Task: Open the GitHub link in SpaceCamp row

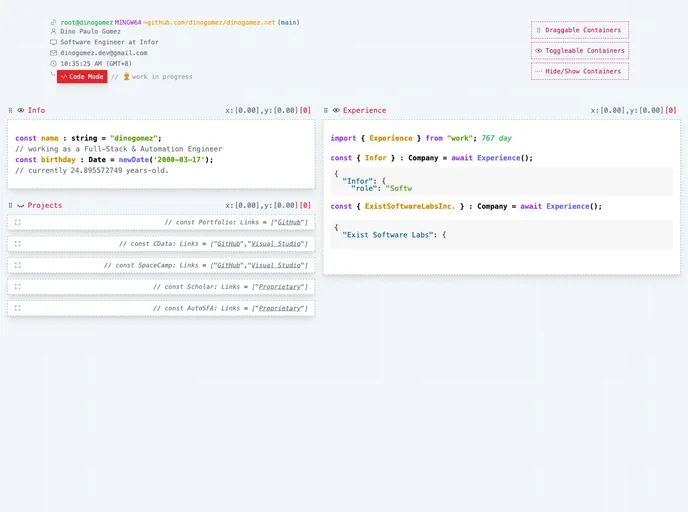Action: click(x=229, y=265)
